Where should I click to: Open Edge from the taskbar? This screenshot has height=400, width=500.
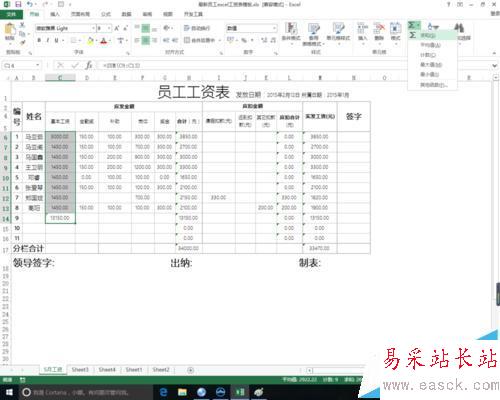(164, 392)
